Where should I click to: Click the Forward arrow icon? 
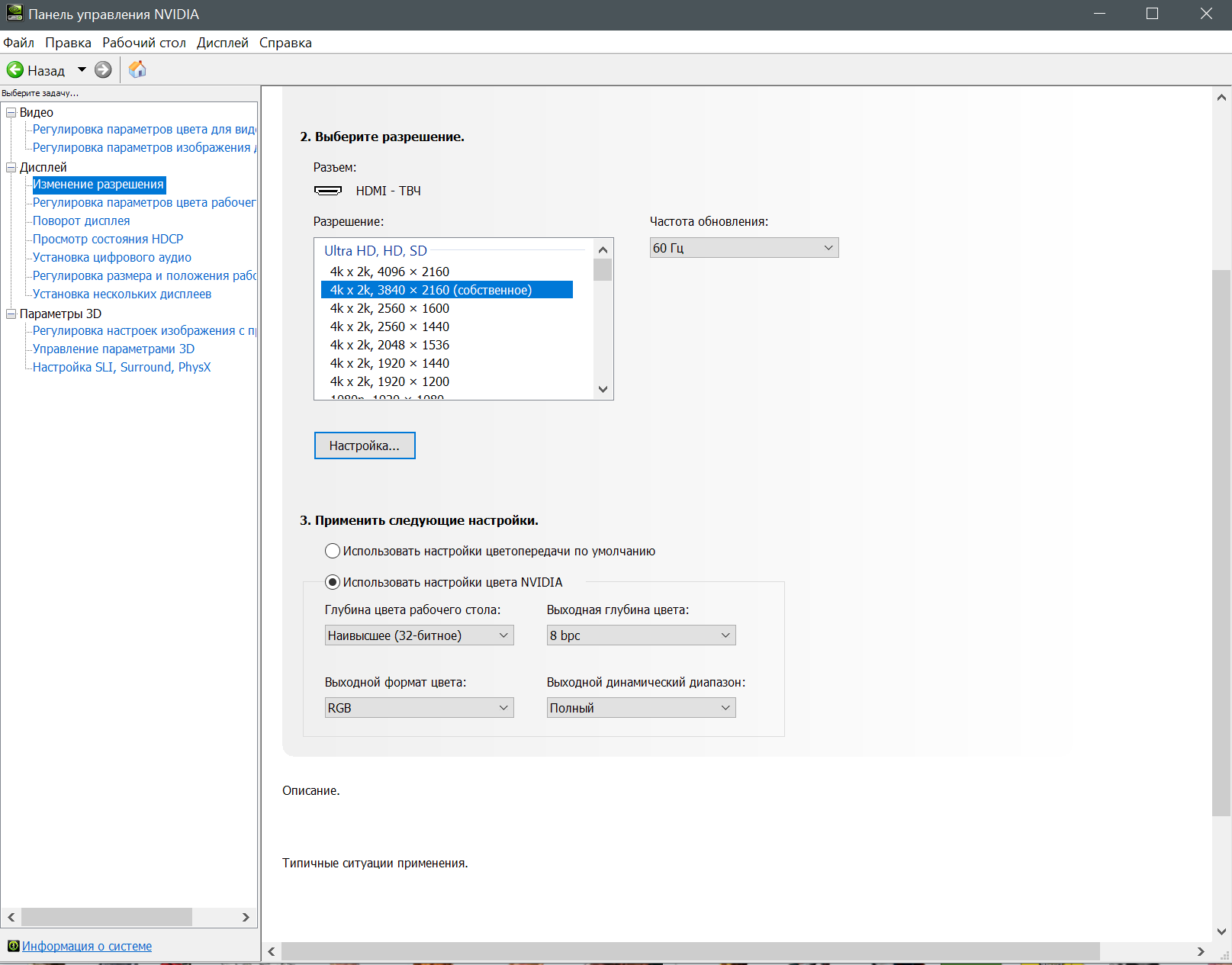pyautogui.click(x=103, y=70)
